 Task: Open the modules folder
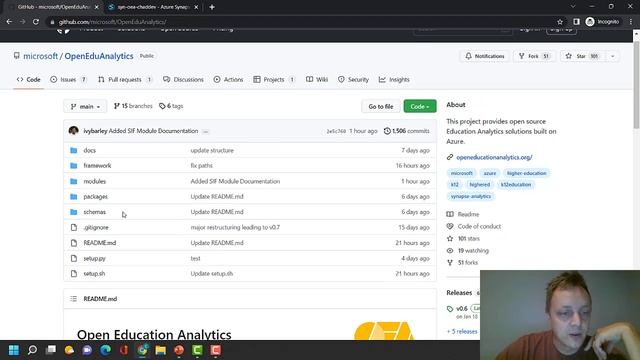click(94, 181)
